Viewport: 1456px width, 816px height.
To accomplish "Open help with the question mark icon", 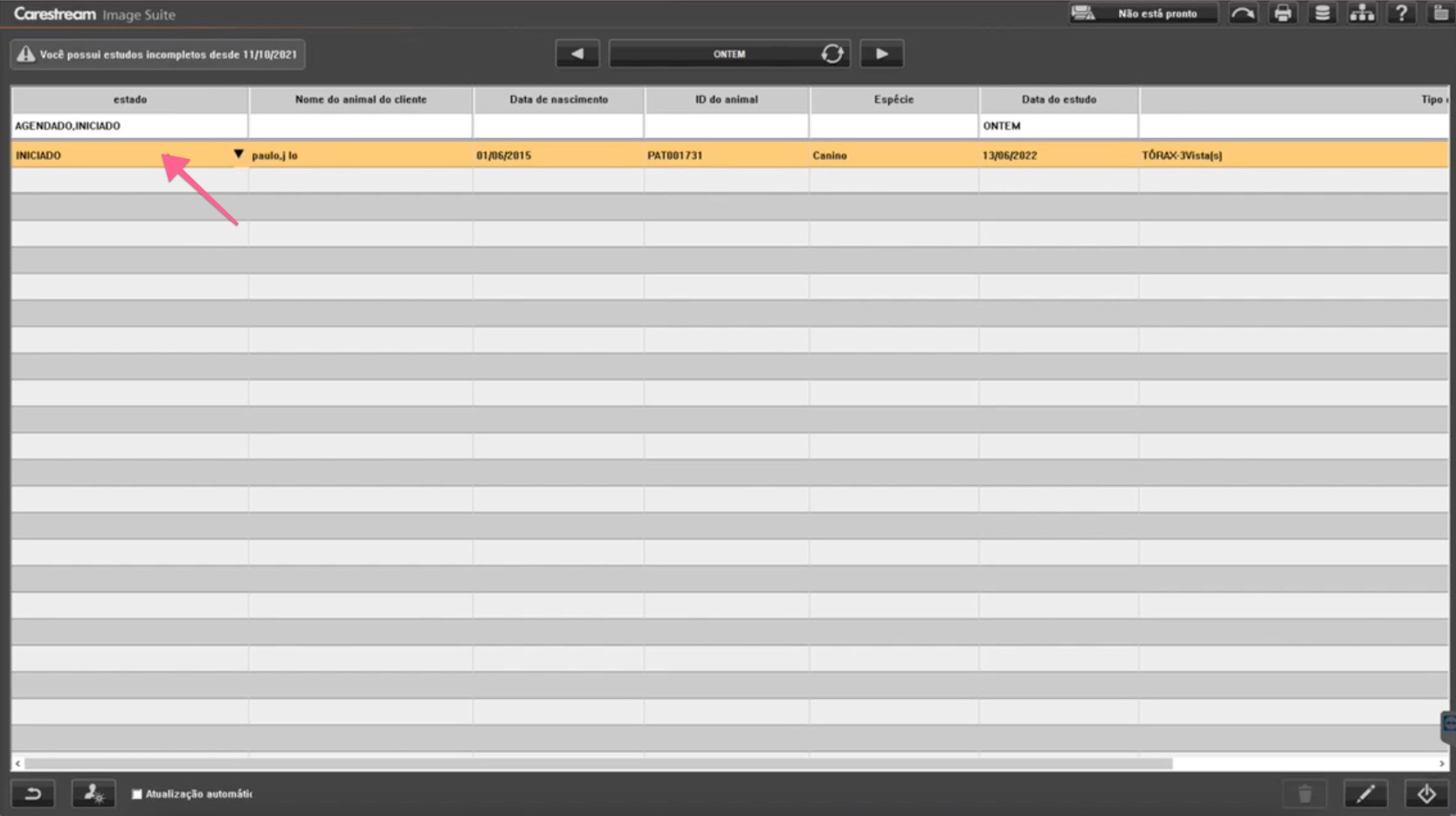I will click(x=1401, y=13).
